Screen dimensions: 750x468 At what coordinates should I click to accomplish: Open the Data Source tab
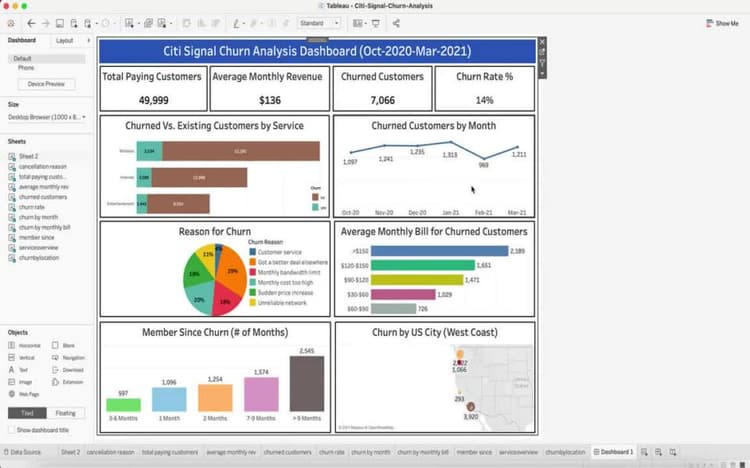tap(22, 452)
